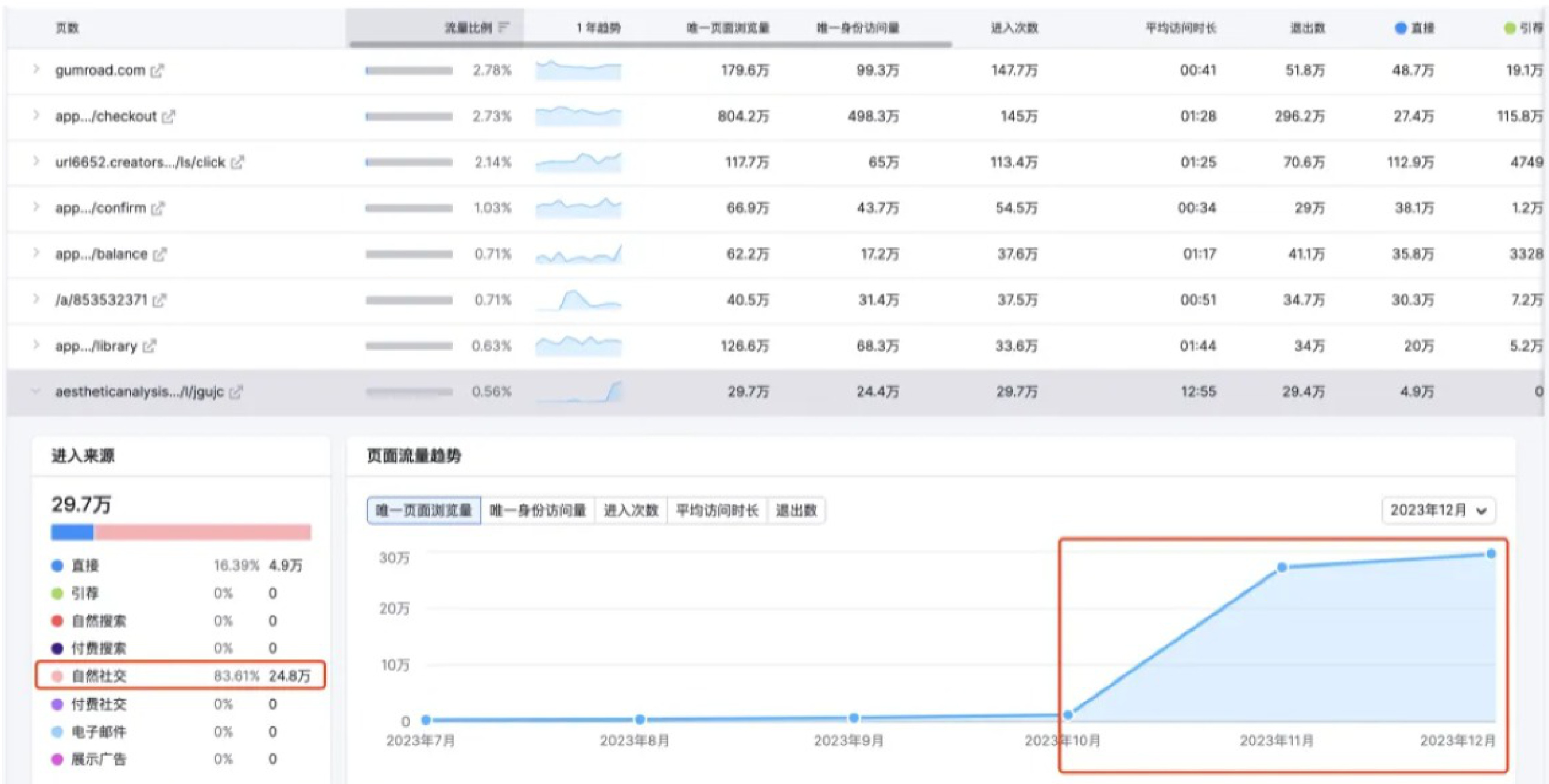Click the 唯一页面浏览量 column header
Image resolution: width=1549 pixels, height=784 pixels.
click(728, 28)
